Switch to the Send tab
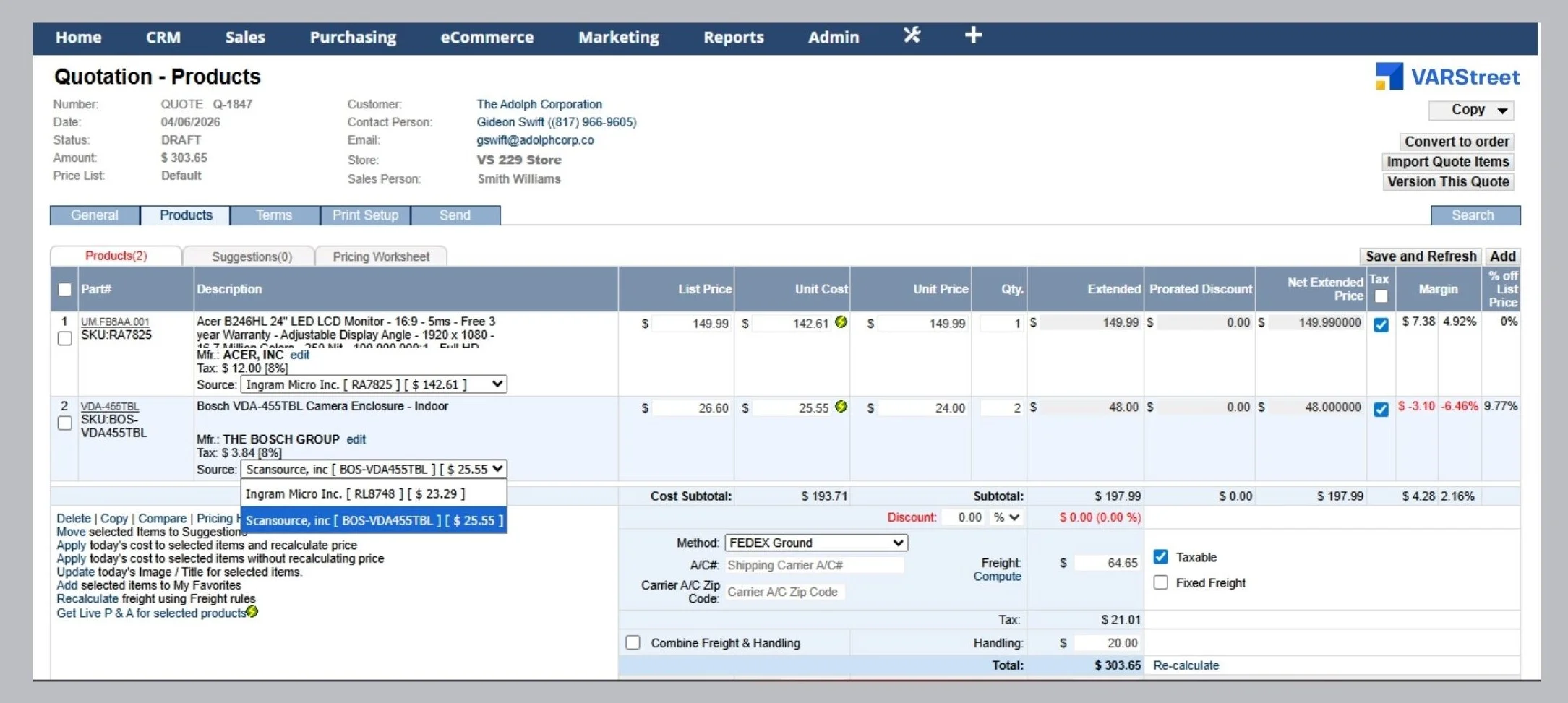The height and width of the screenshot is (703, 1568). pyautogui.click(x=455, y=215)
